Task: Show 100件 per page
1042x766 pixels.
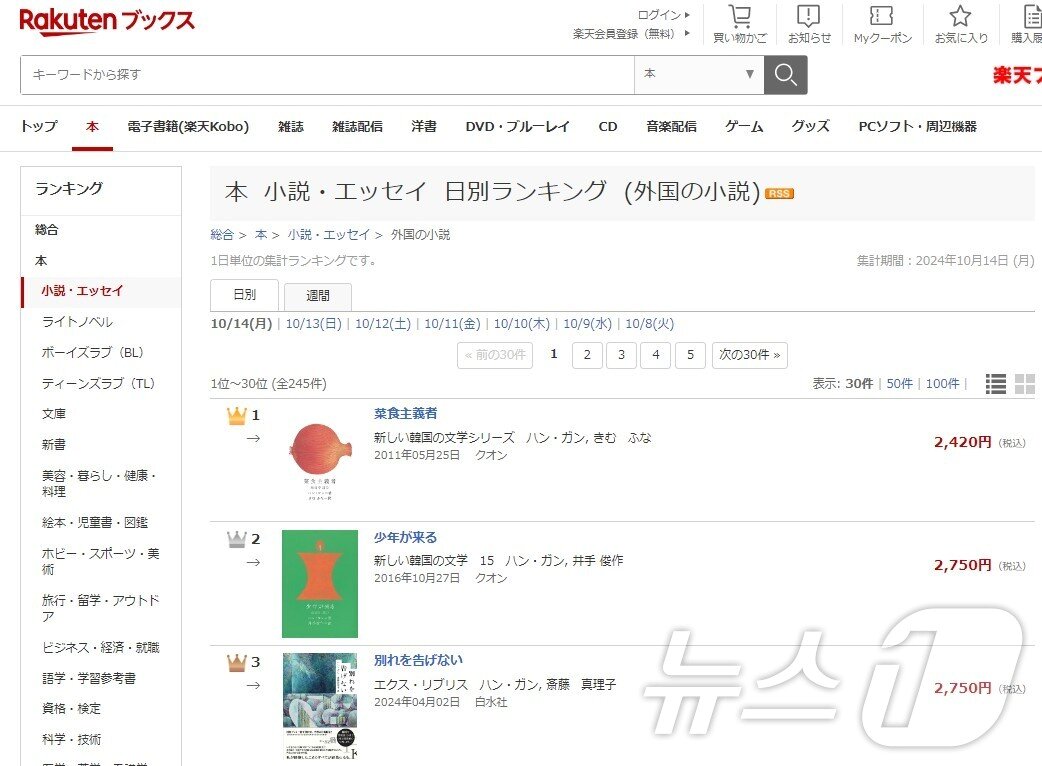Action: coord(942,383)
